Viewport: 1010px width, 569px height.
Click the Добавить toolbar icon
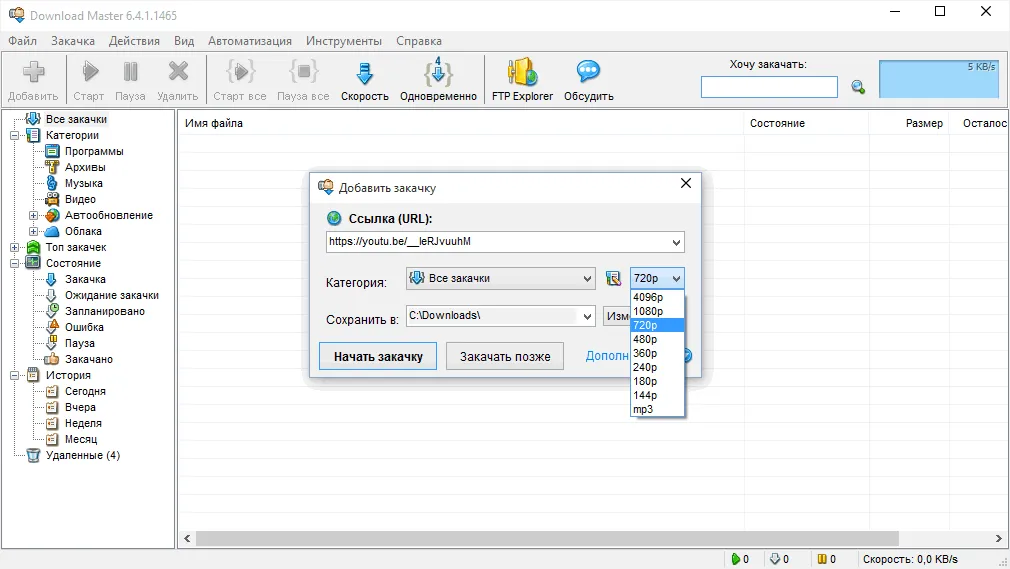(x=33, y=80)
